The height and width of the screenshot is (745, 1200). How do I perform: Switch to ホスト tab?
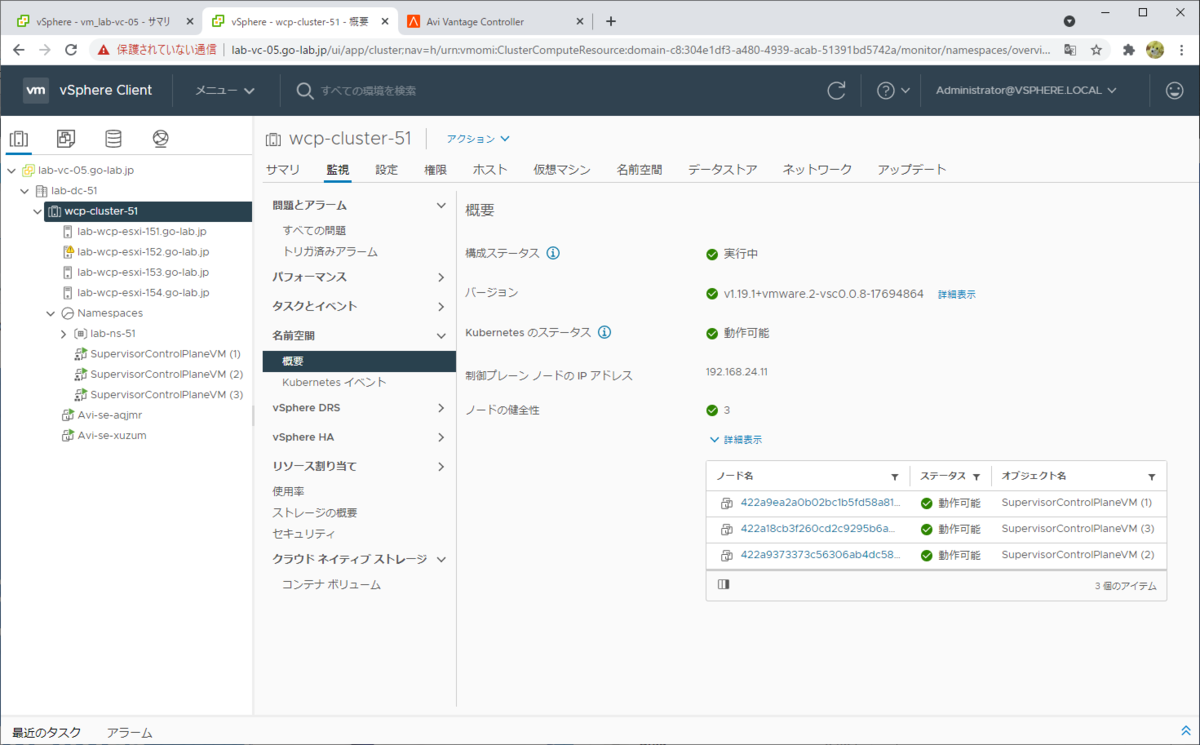click(490, 170)
